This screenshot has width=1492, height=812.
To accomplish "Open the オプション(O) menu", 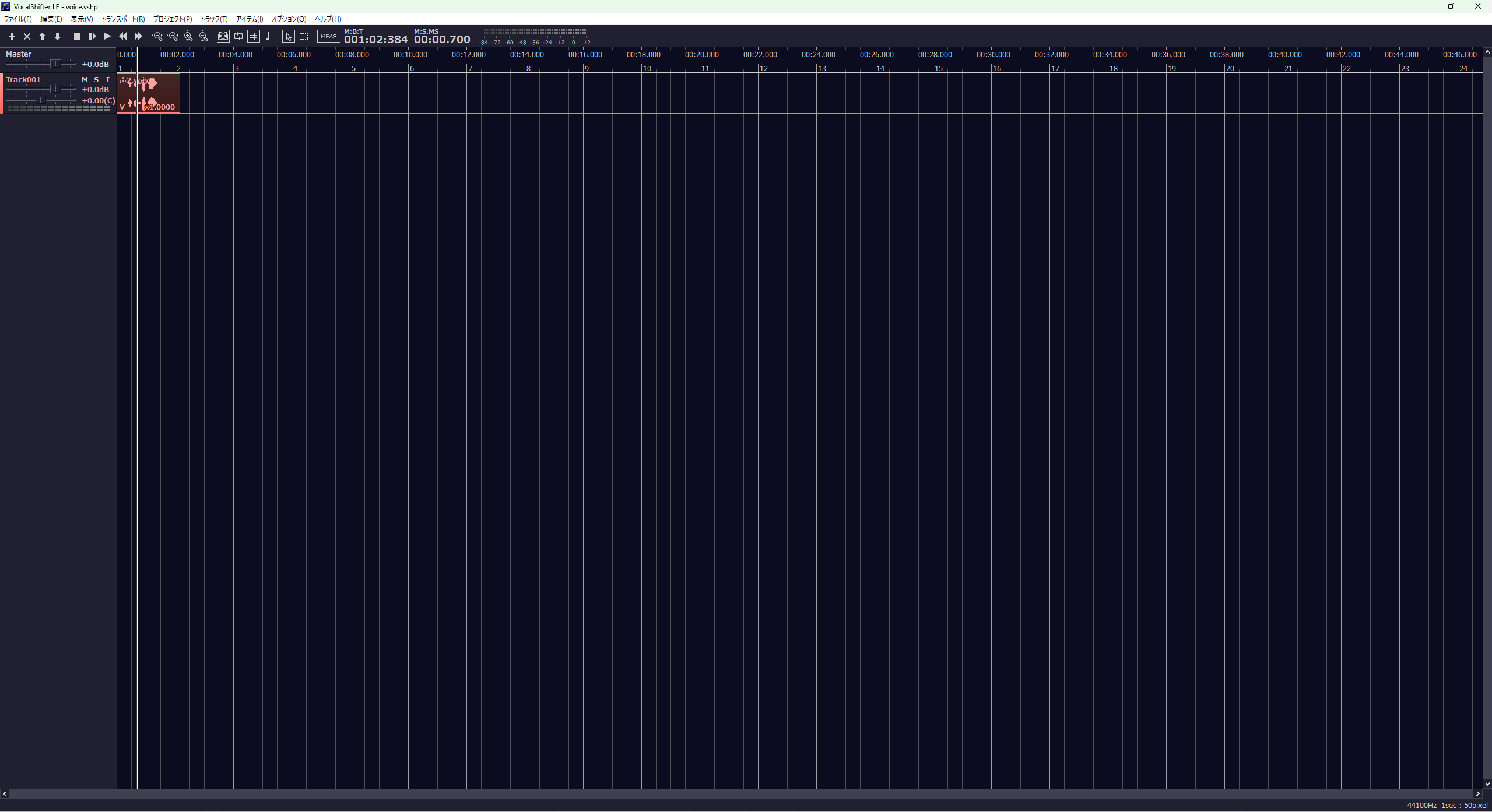I will tap(289, 19).
